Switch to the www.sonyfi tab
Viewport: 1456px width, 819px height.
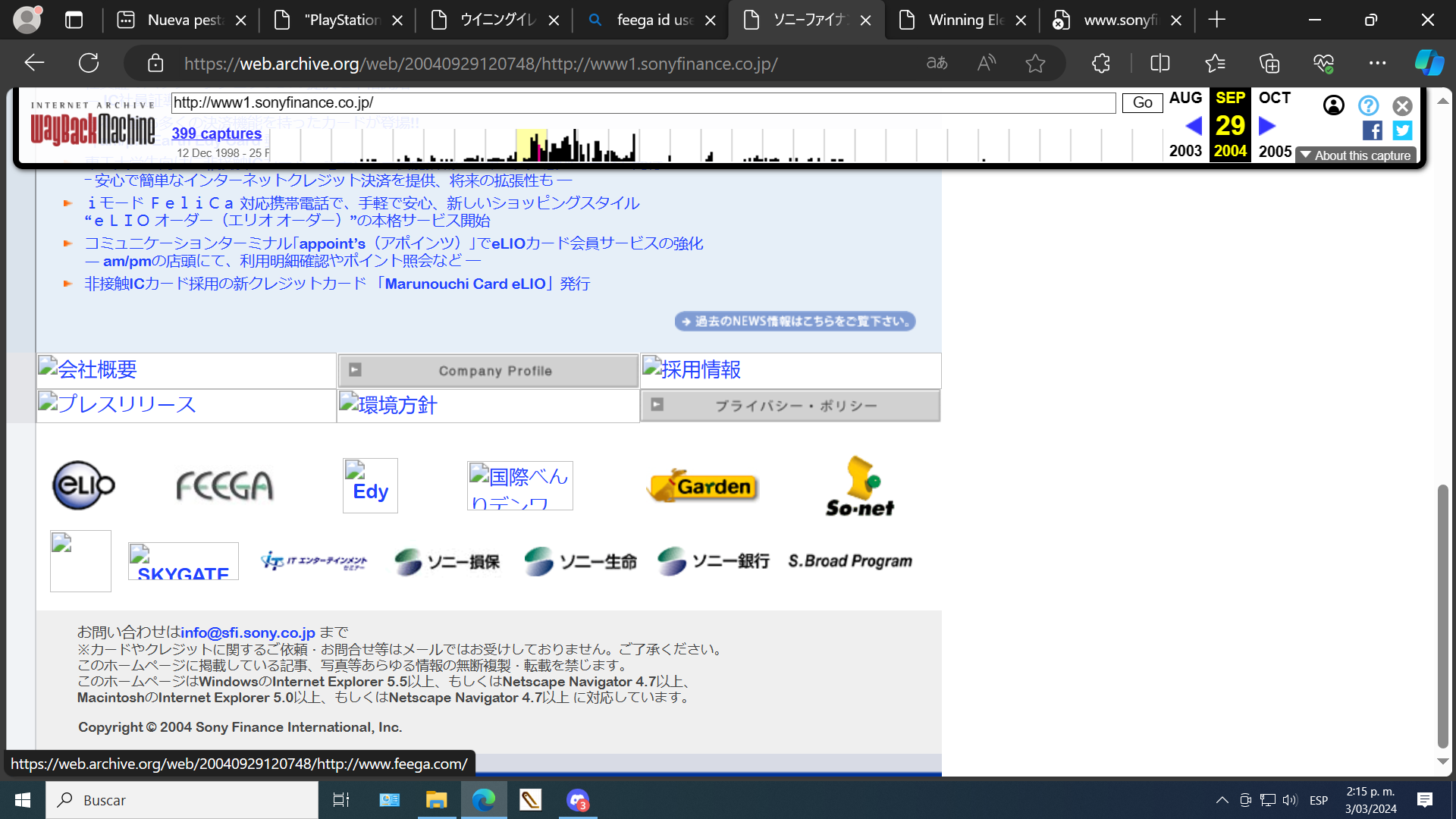[x=1118, y=20]
